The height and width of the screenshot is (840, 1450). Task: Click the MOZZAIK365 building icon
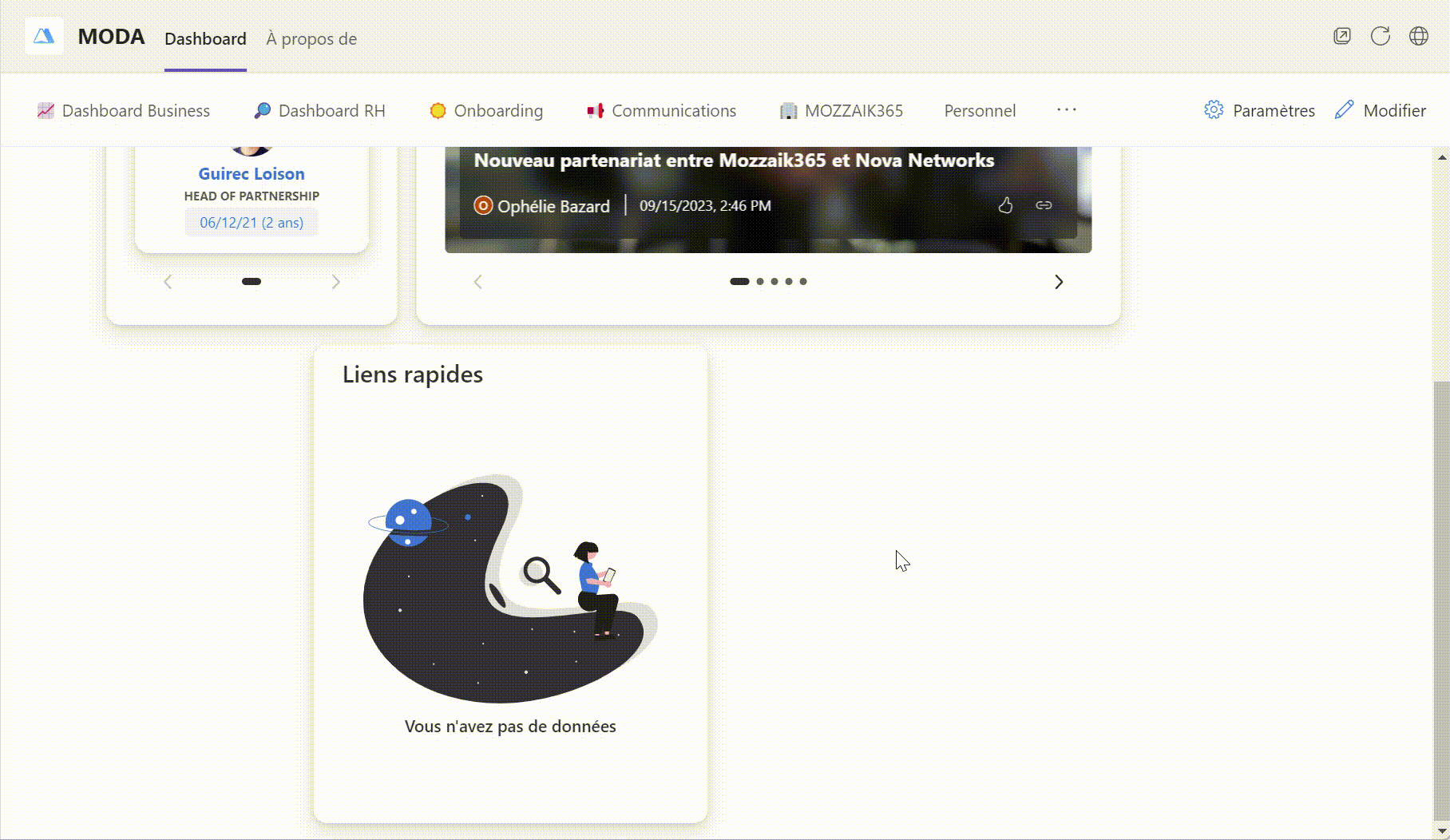pyautogui.click(x=788, y=111)
